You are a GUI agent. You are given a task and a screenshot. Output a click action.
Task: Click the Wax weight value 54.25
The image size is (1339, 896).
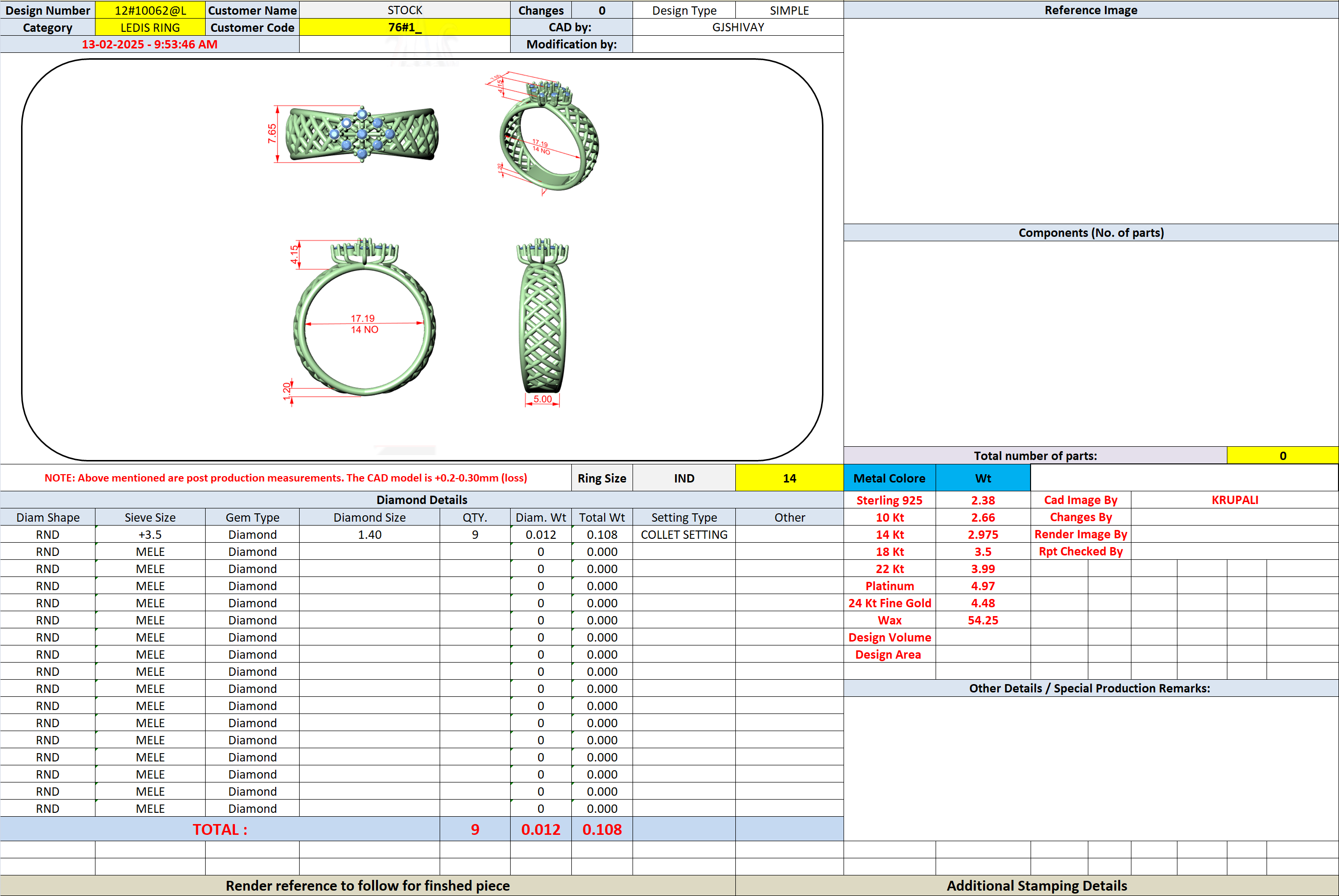pyautogui.click(x=983, y=620)
